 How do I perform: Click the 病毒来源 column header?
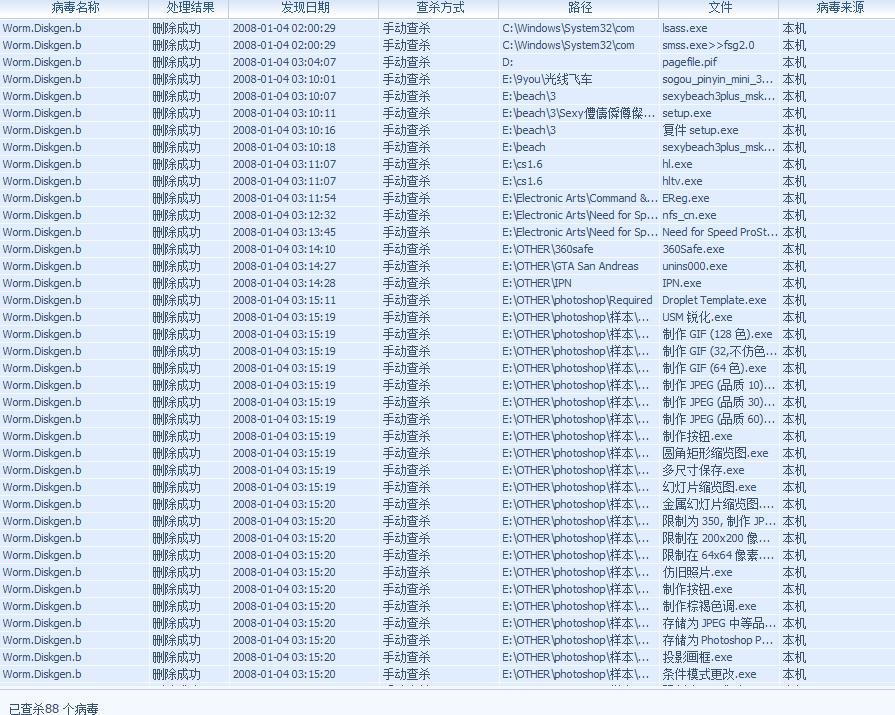tap(837, 8)
